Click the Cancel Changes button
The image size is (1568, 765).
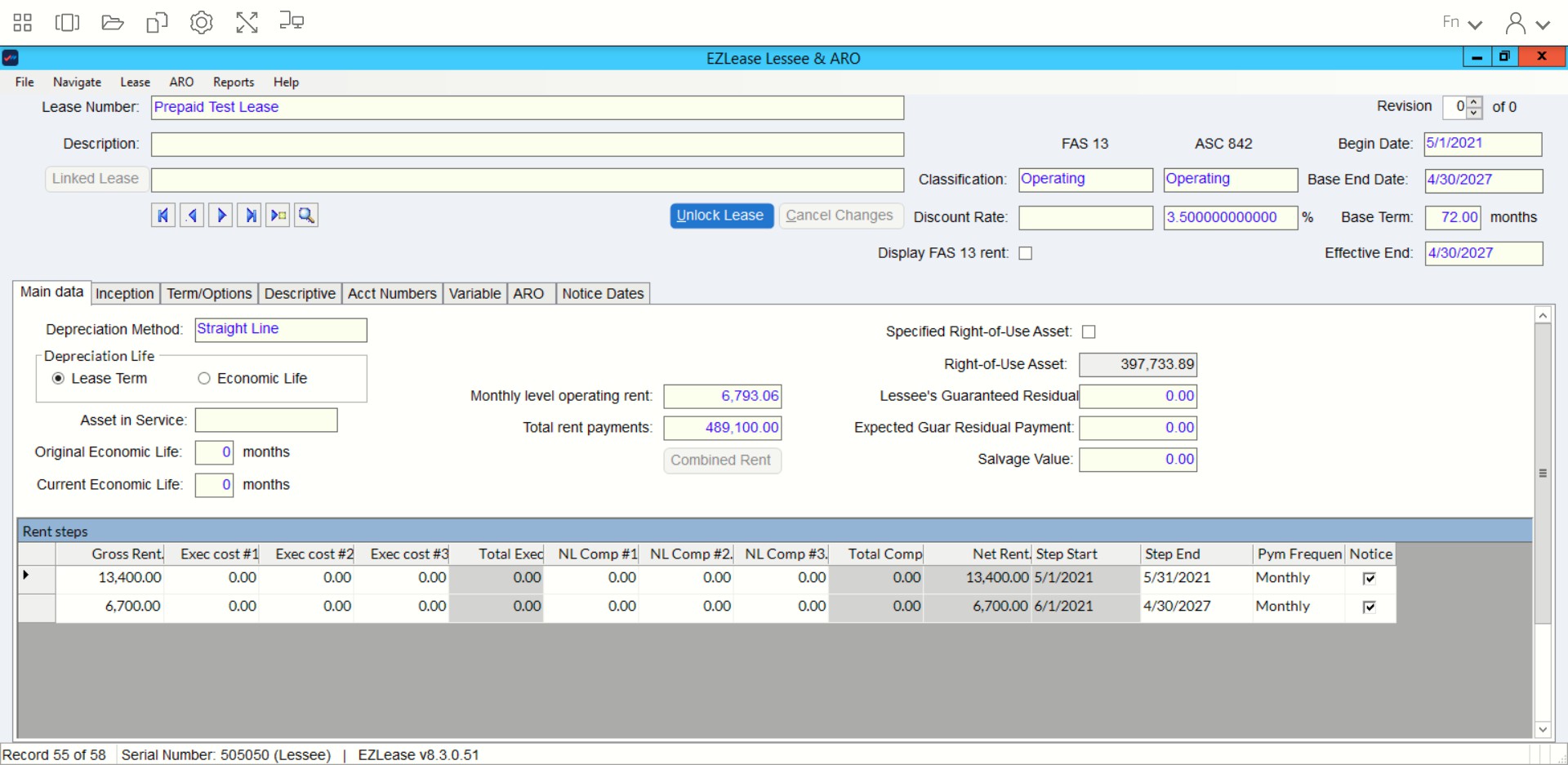[x=840, y=216]
